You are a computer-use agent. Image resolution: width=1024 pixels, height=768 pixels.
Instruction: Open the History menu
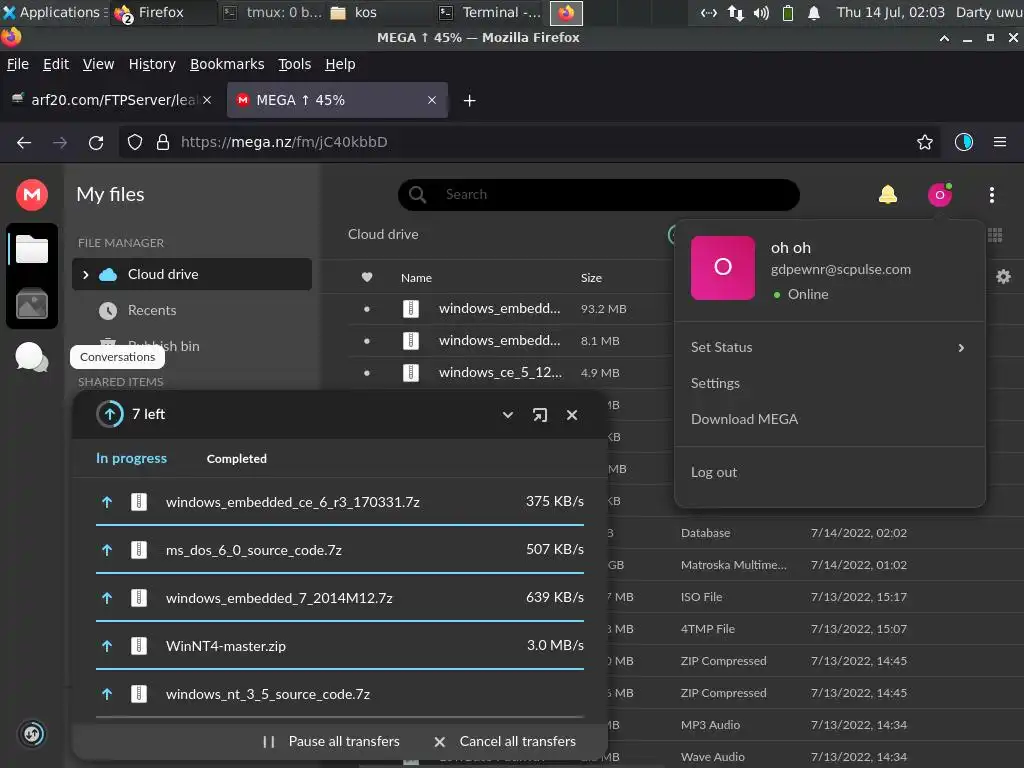coord(152,64)
